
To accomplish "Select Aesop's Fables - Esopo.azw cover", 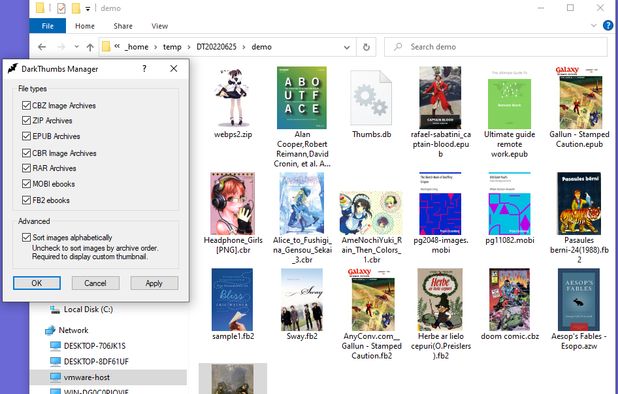I will 579,299.
